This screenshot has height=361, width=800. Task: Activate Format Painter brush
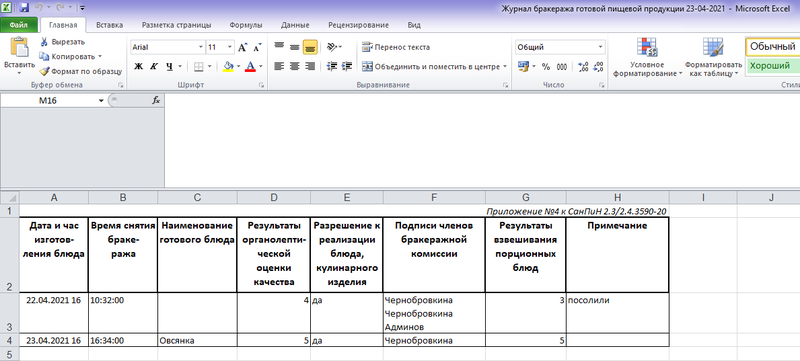[x=81, y=71]
